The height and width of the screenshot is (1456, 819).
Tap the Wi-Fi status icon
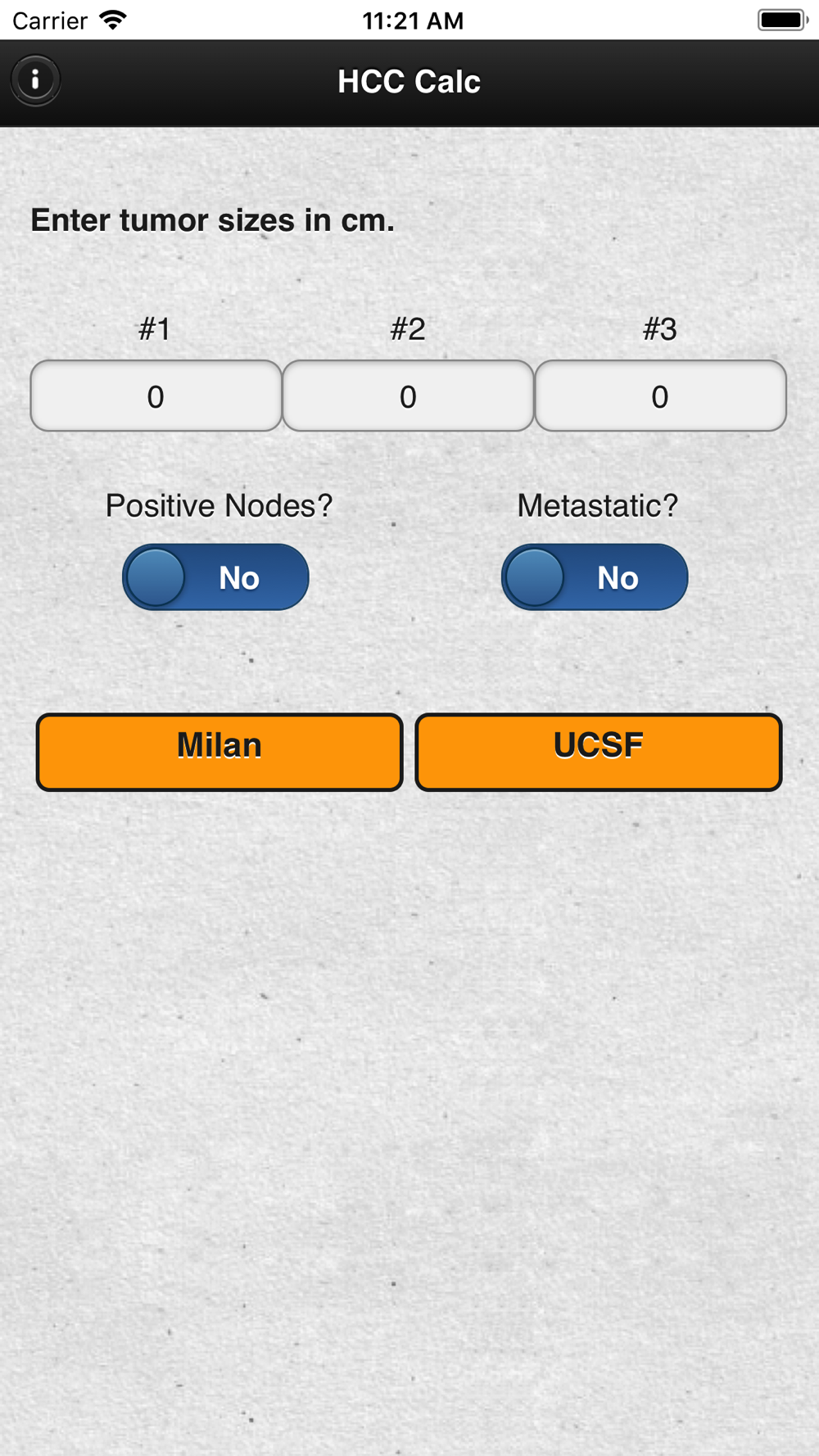pyautogui.click(x=113, y=20)
